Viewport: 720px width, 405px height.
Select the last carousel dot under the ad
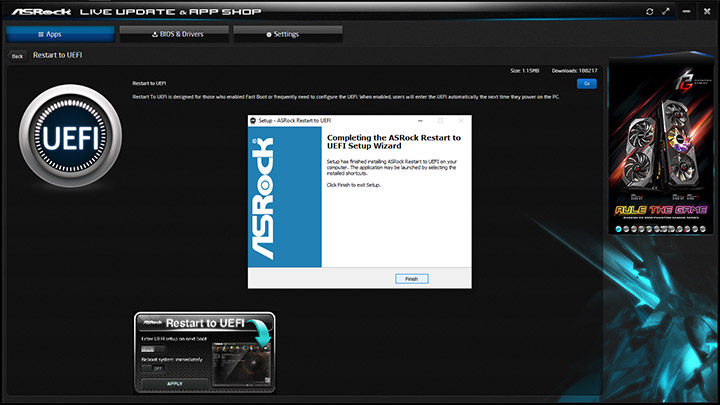tap(703, 229)
